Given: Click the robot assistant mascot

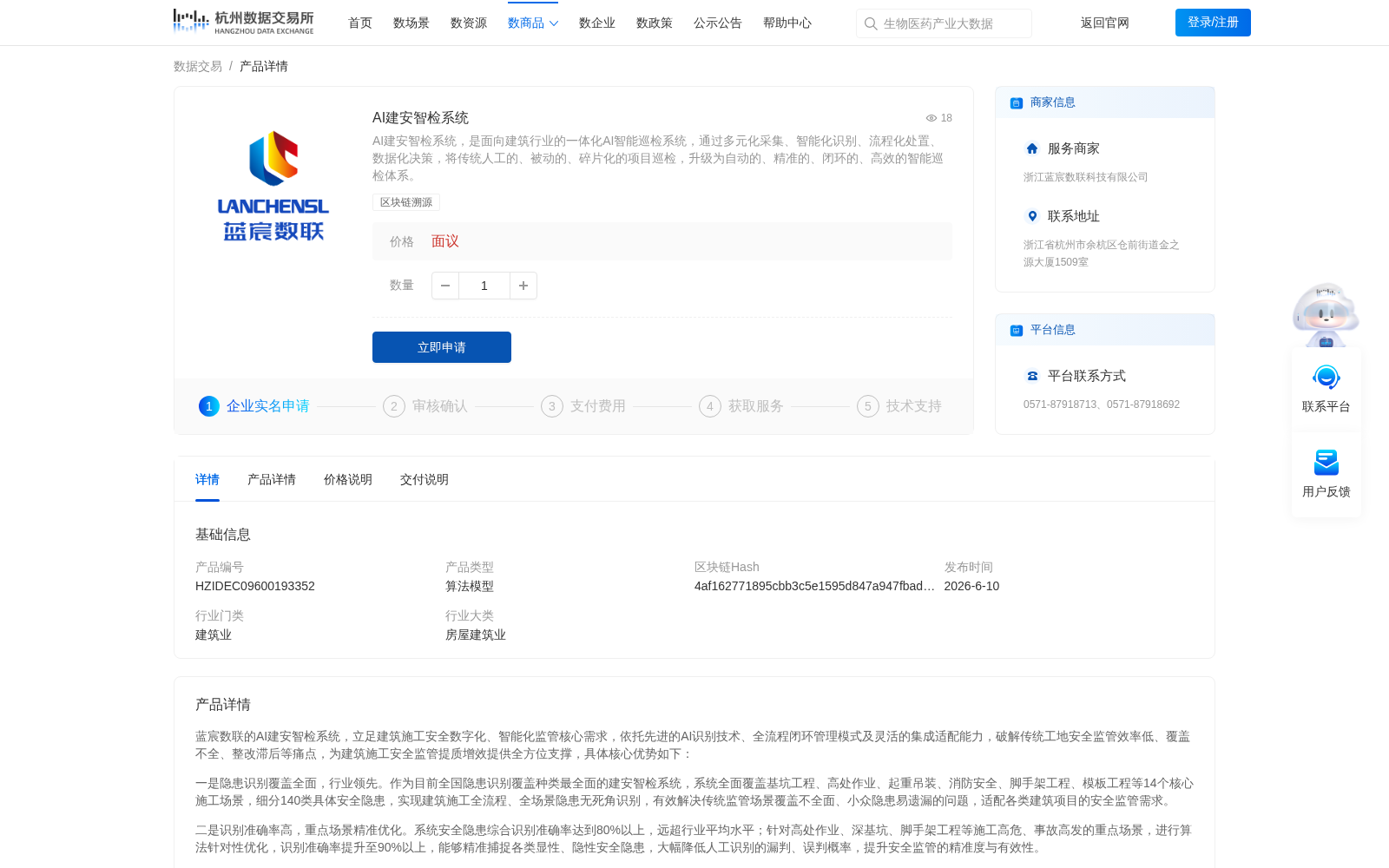Looking at the screenshot, I should click(1326, 315).
